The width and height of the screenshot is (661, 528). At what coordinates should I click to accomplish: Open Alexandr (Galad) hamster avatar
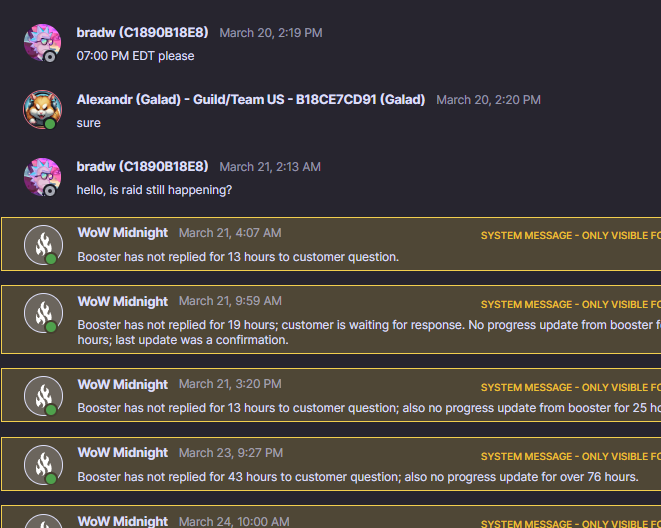[x=43, y=110]
